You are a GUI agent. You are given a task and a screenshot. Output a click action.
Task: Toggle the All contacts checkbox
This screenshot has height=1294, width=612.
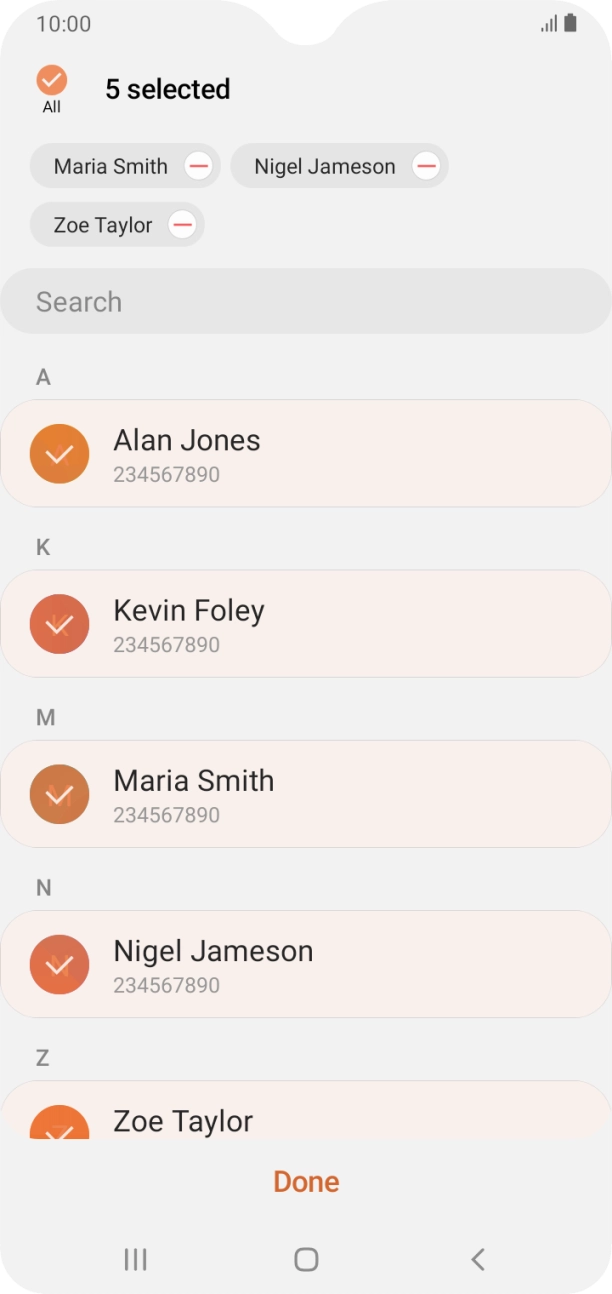click(x=51, y=81)
